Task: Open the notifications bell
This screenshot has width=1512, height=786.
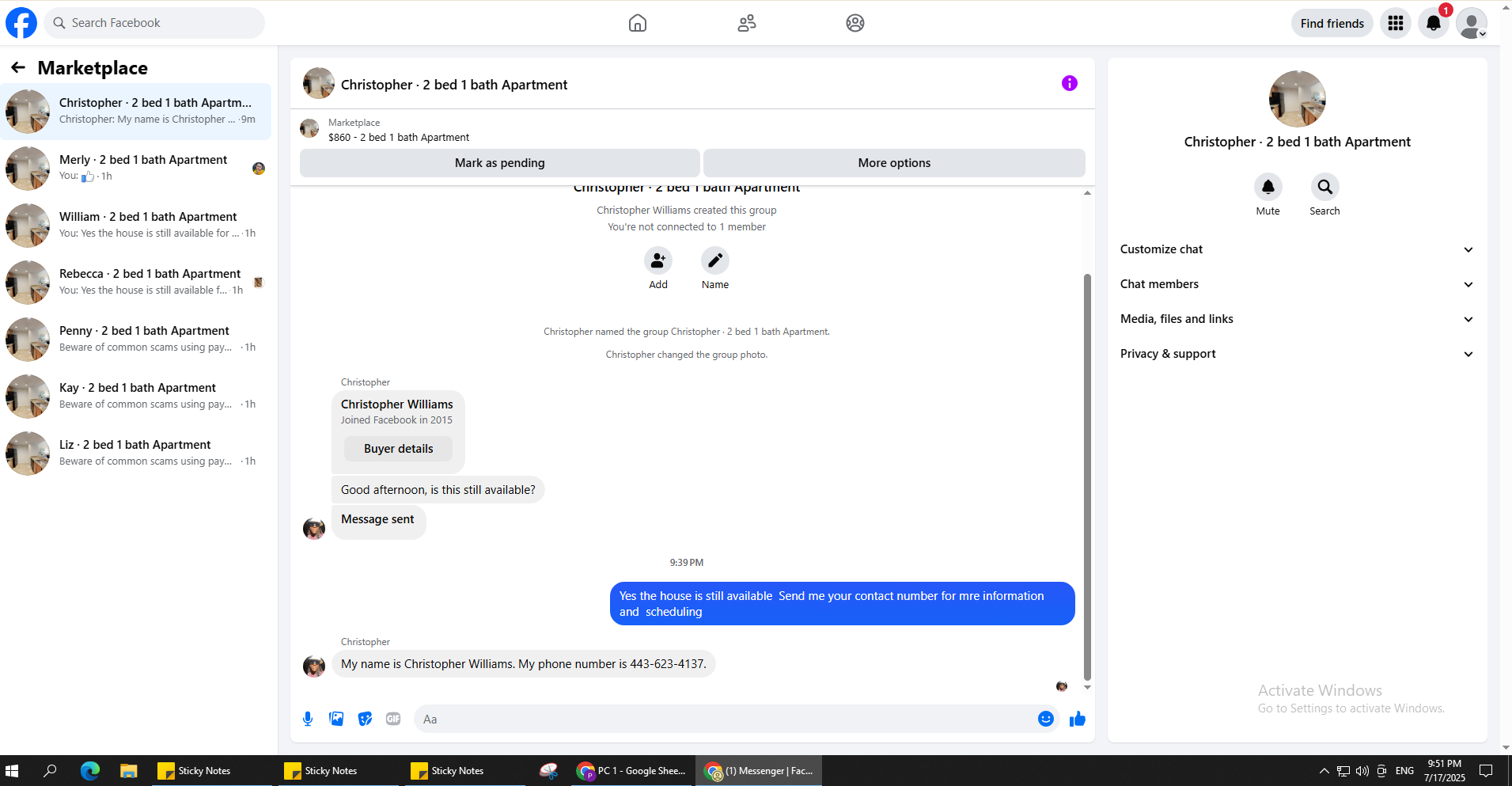Action: 1434,23
